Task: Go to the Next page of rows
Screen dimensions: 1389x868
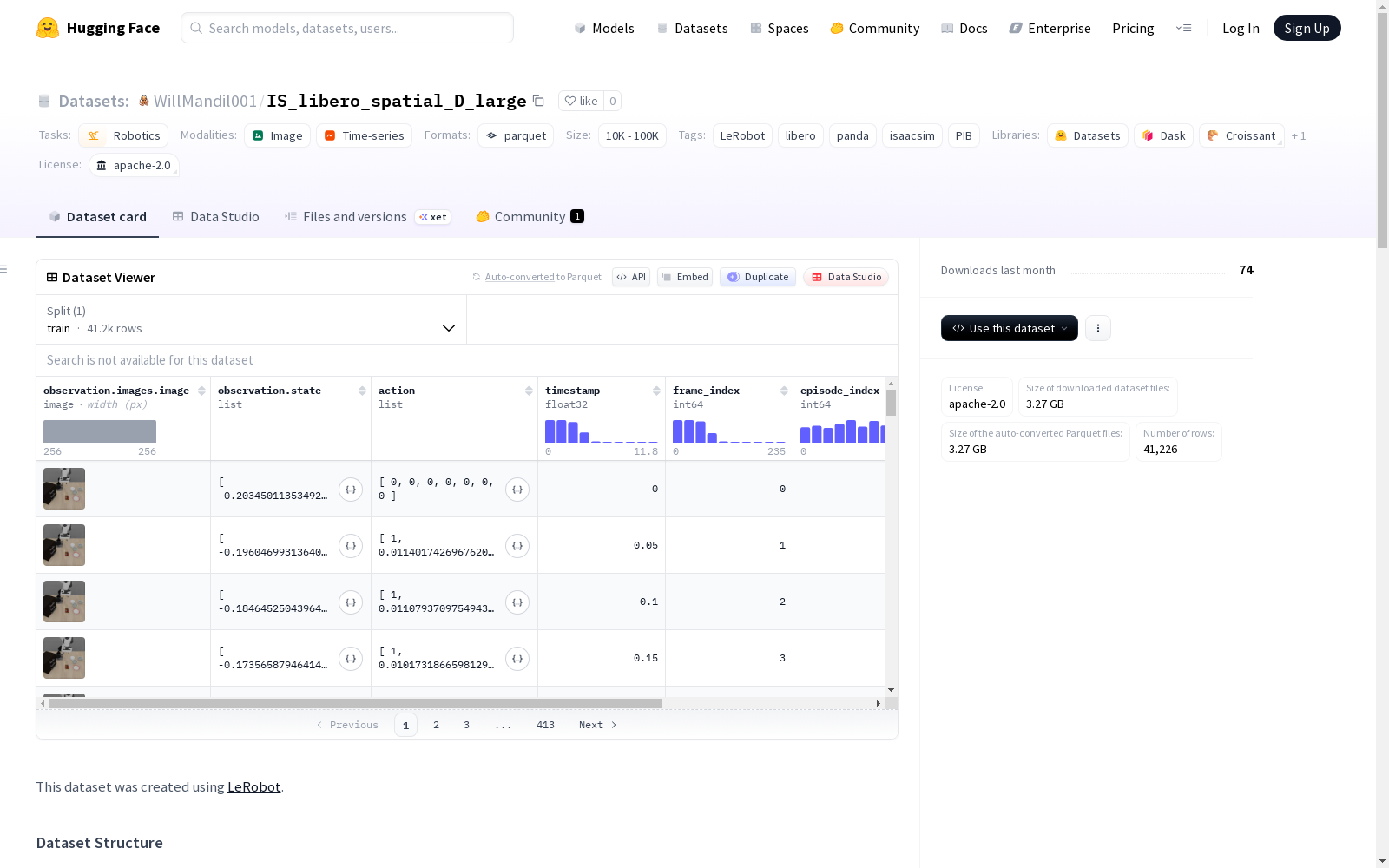Action: pos(598,725)
